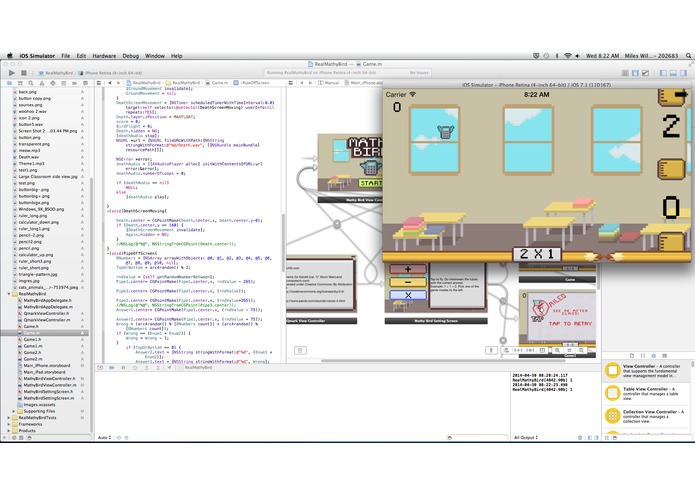Show the Object library in Utilities
Viewport: 695px width, 494px height.
[x=653, y=355]
